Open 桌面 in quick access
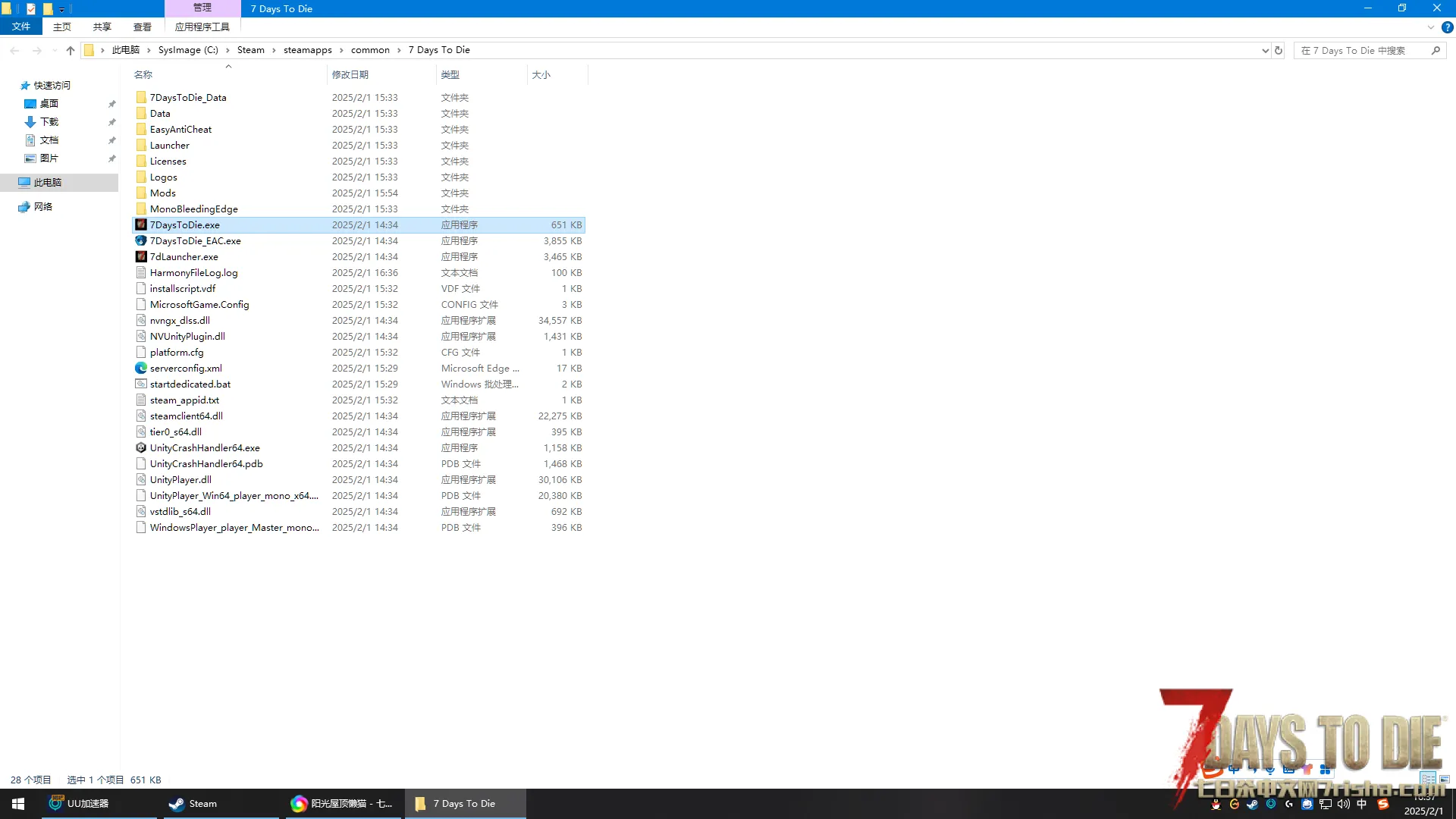Screen dimensions: 1456x819 click(x=49, y=104)
